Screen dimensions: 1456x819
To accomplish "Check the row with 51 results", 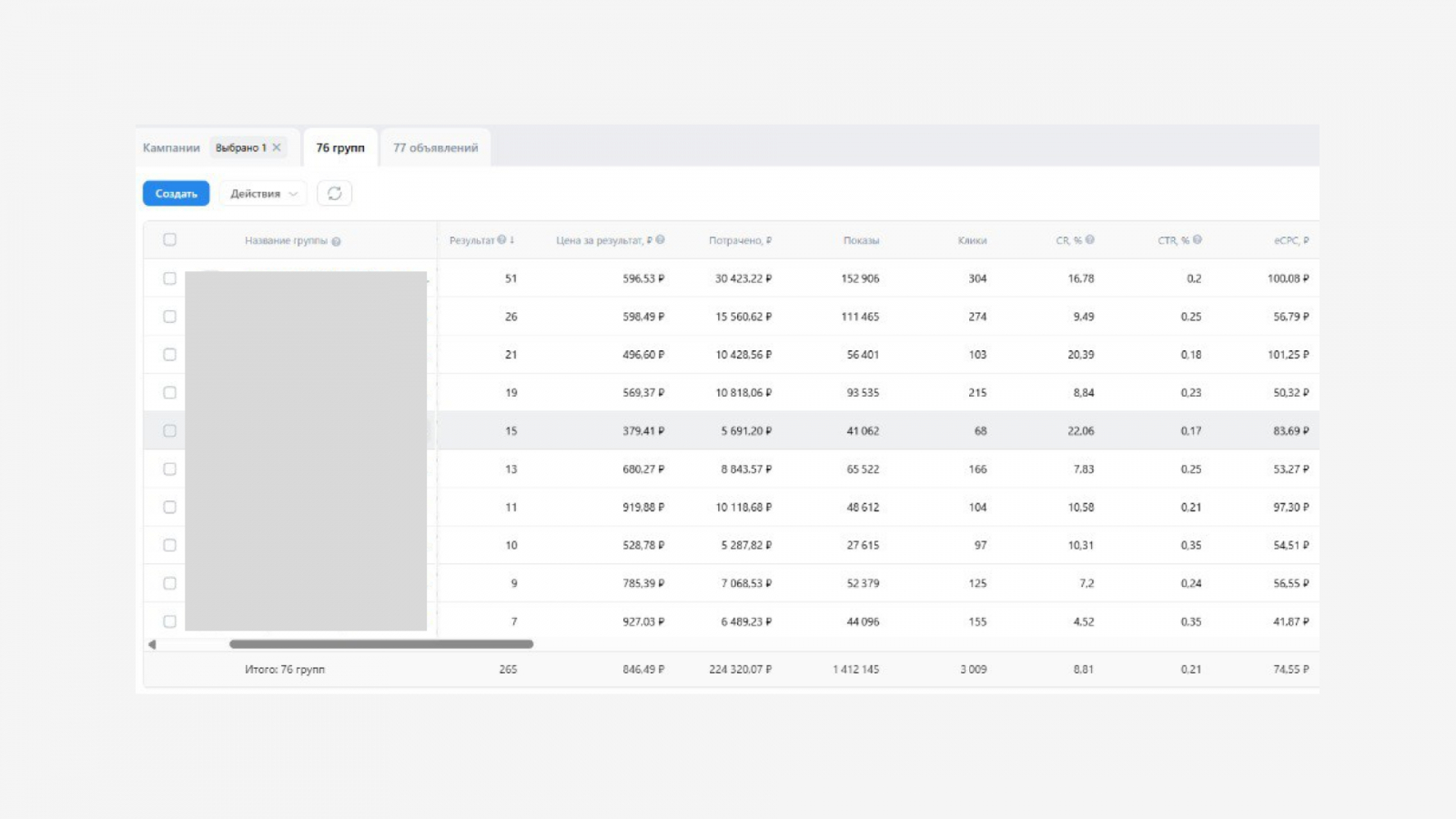I will pyautogui.click(x=169, y=278).
